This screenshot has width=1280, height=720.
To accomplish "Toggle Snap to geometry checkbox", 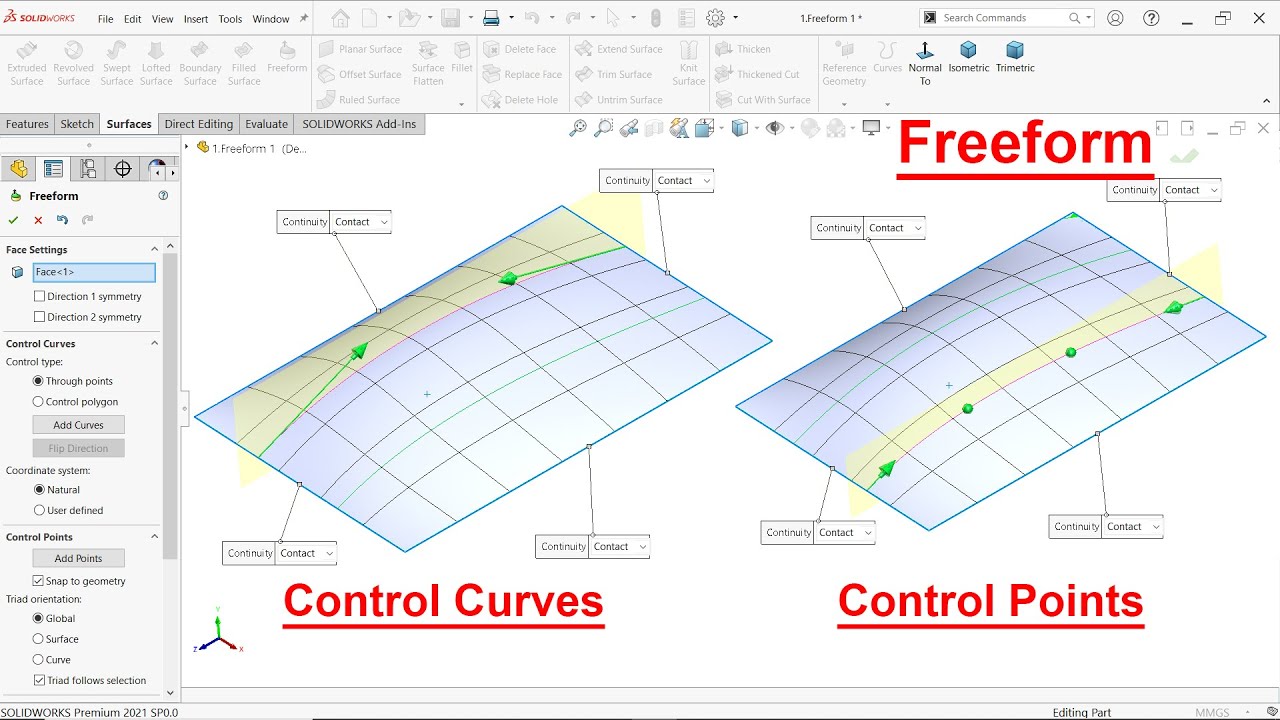I will click(x=38, y=581).
